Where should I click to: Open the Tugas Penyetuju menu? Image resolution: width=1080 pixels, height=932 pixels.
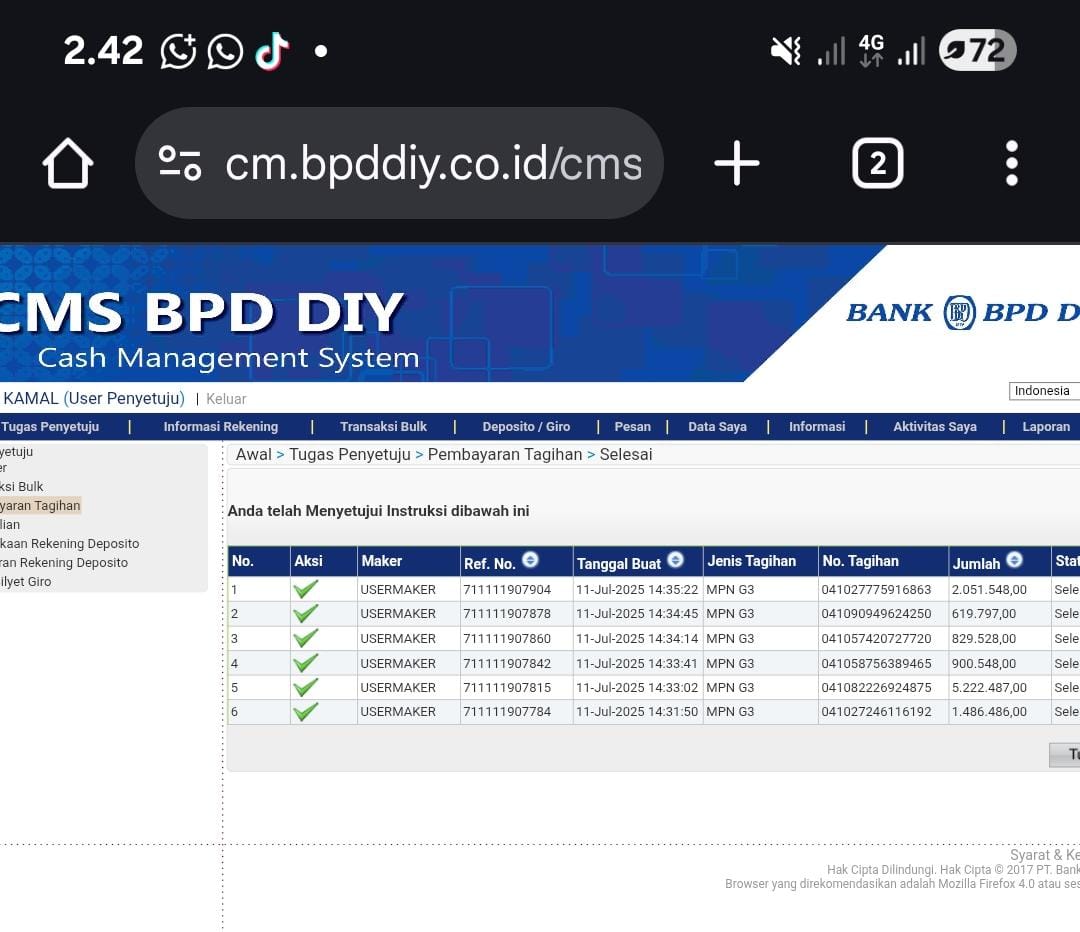point(50,427)
